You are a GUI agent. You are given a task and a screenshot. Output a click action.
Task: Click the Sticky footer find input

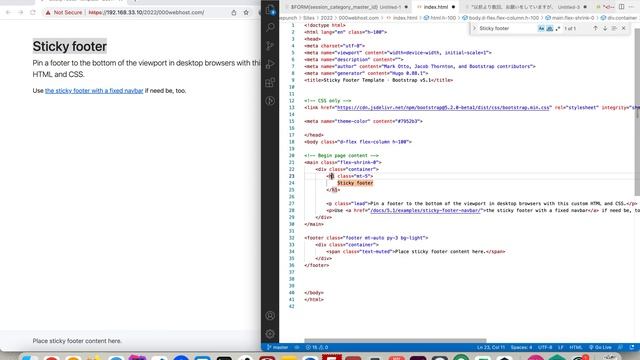[x=507, y=29]
